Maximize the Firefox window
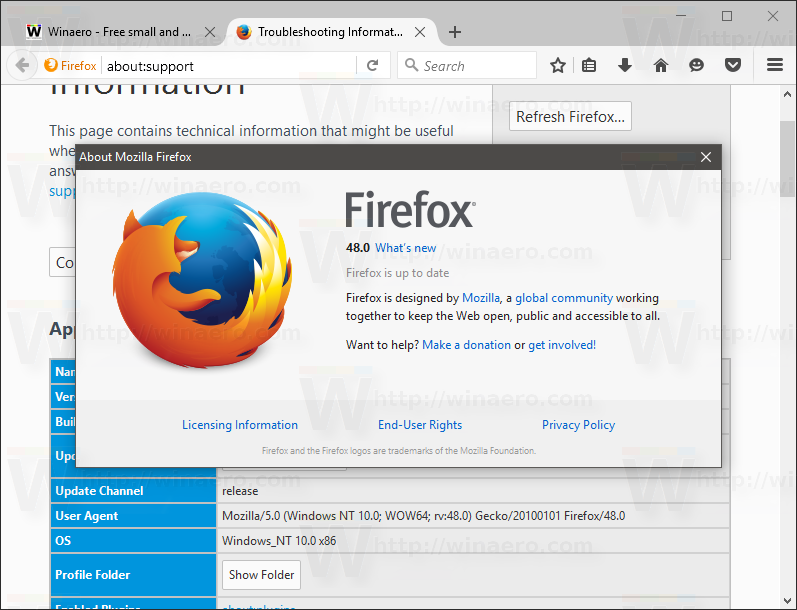 pyautogui.click(x=727, y=16)
